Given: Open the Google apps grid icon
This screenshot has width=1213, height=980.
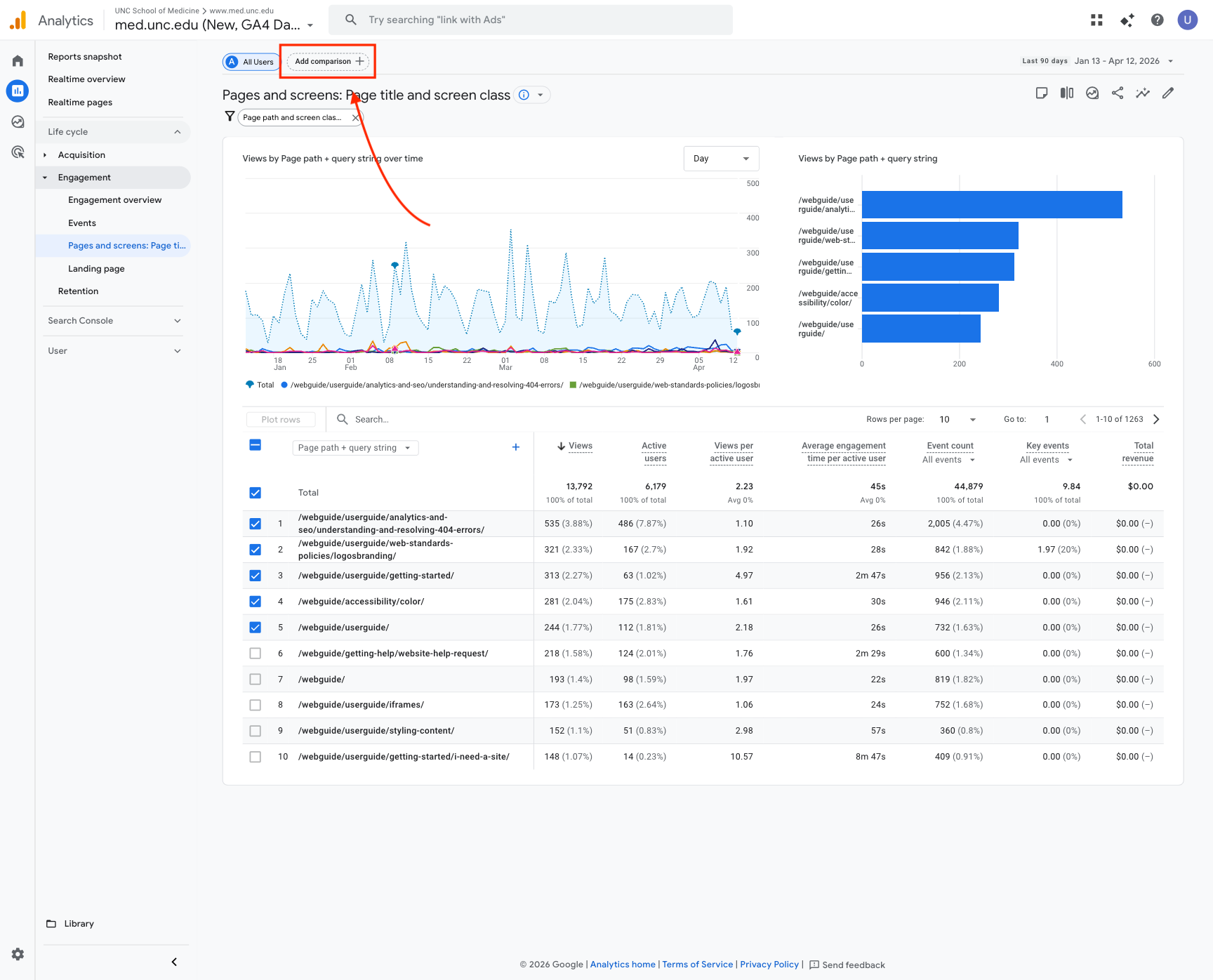Looking at the screenshot, I should [x=1096, y=20].
